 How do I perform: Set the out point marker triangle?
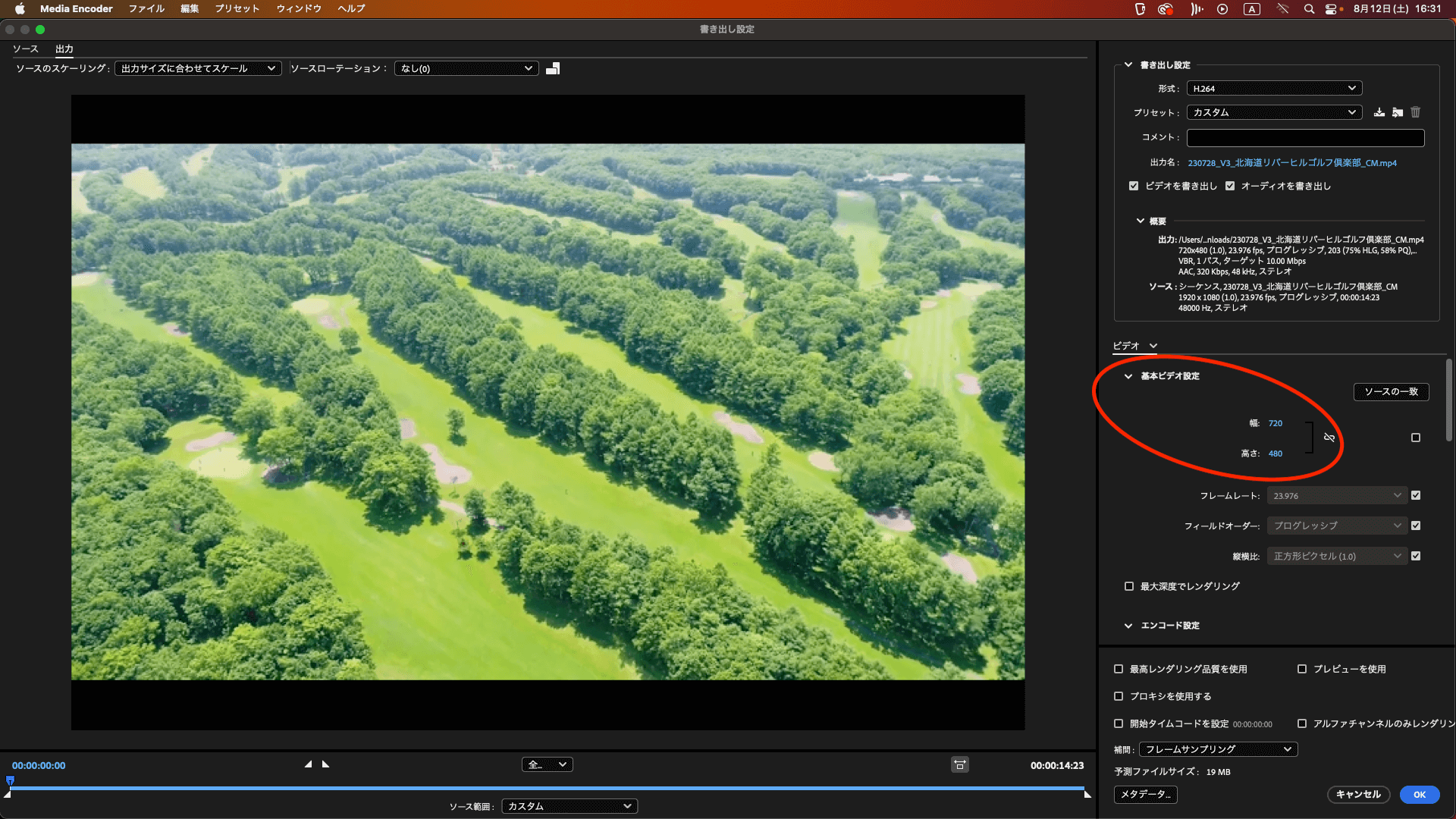point(325,764)
